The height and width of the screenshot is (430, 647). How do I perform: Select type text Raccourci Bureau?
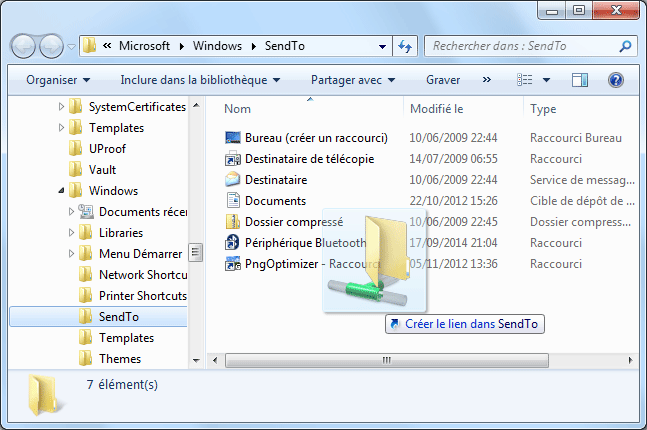(x=576, y=137)
